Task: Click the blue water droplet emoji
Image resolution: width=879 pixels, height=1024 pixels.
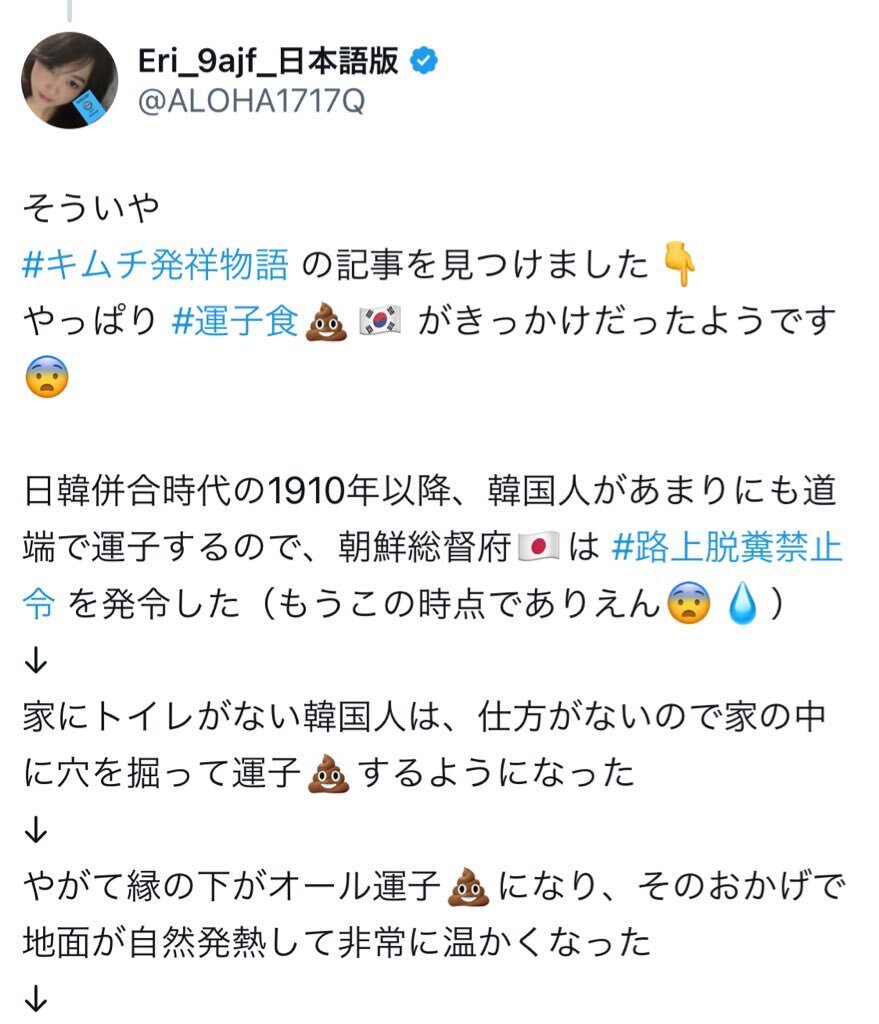Action: click(743, 603)
